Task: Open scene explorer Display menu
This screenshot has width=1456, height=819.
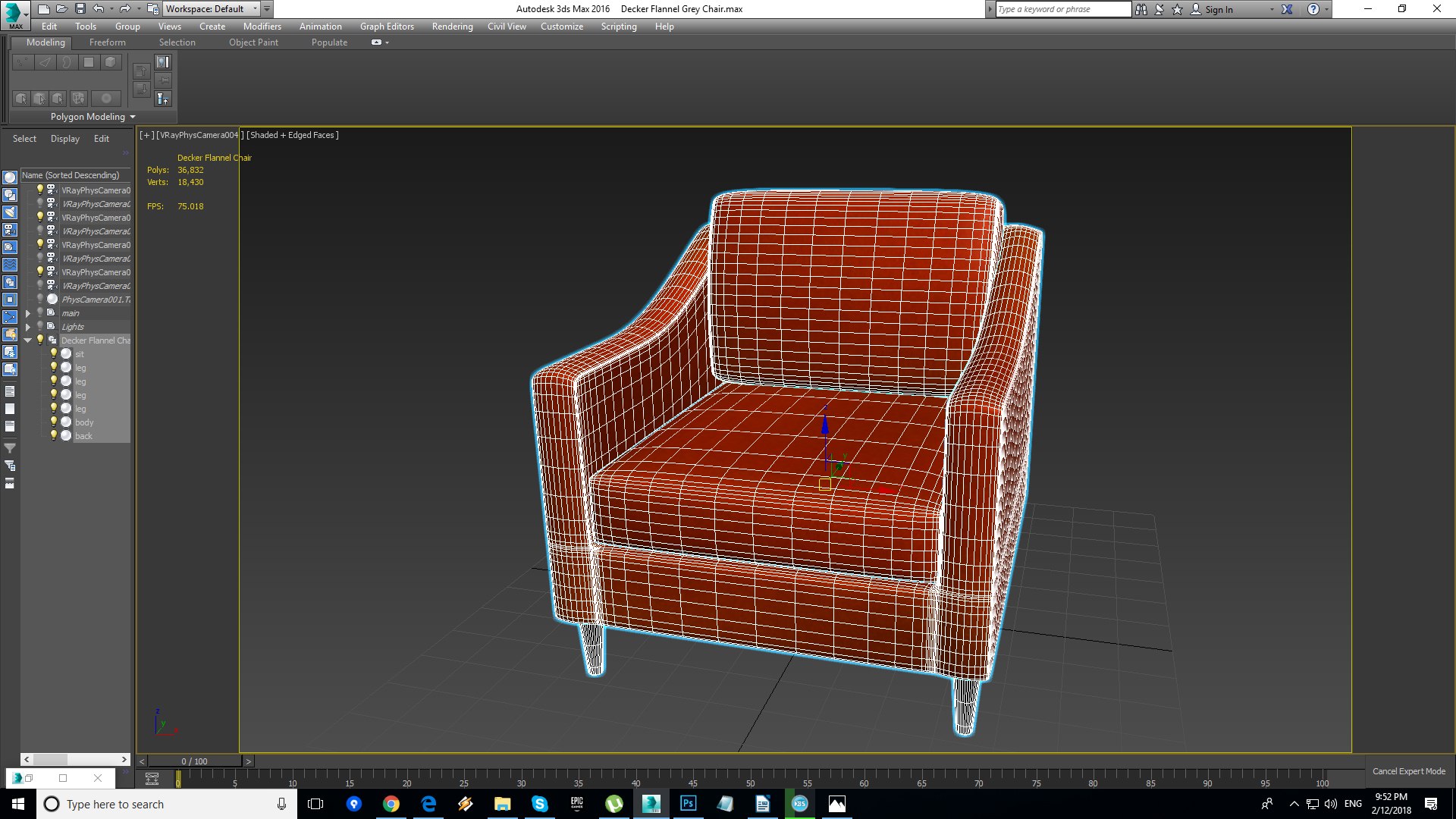Action: tap(64, 139)
